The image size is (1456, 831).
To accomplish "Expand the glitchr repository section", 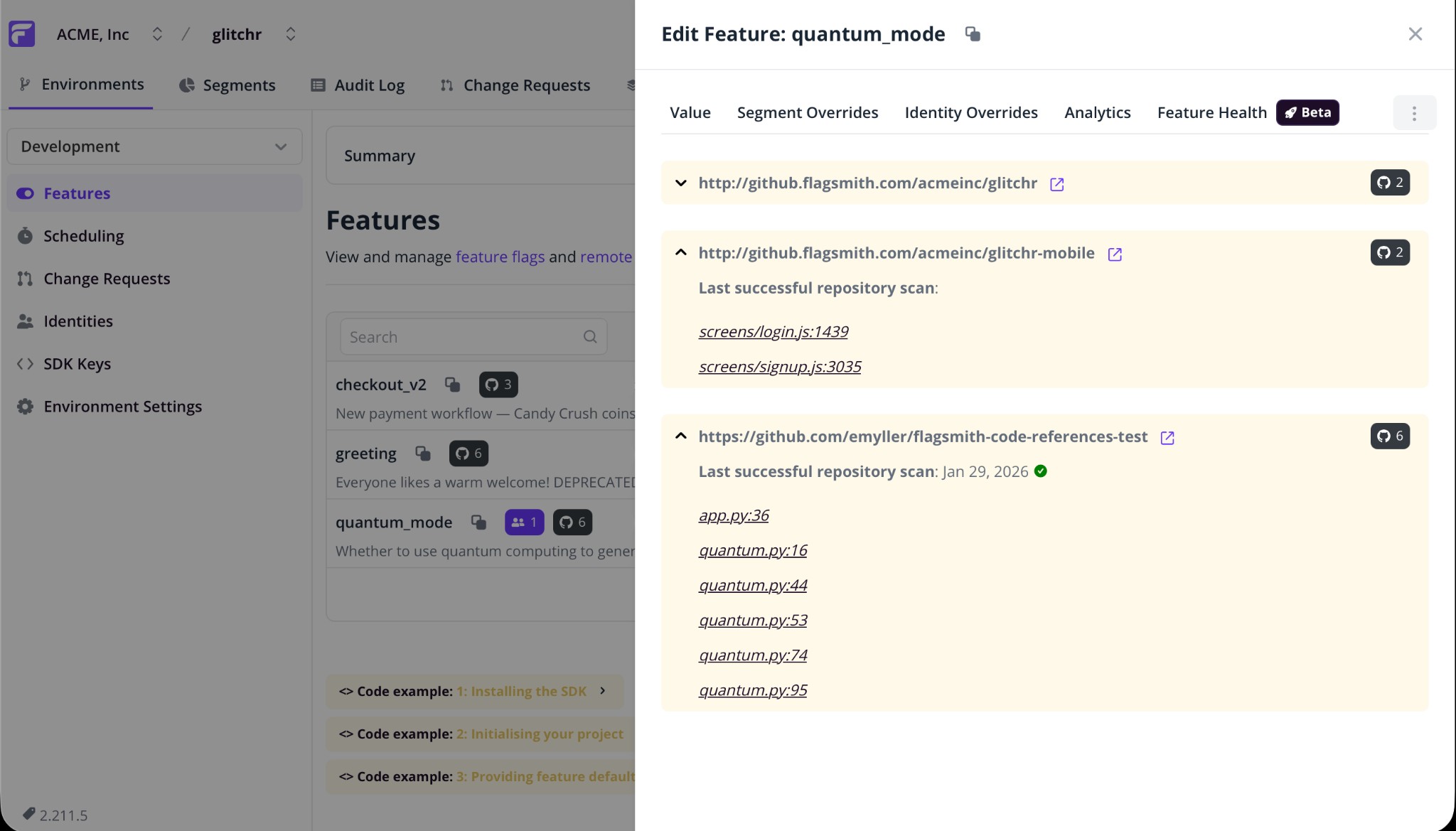I will (x=680, y=183).
